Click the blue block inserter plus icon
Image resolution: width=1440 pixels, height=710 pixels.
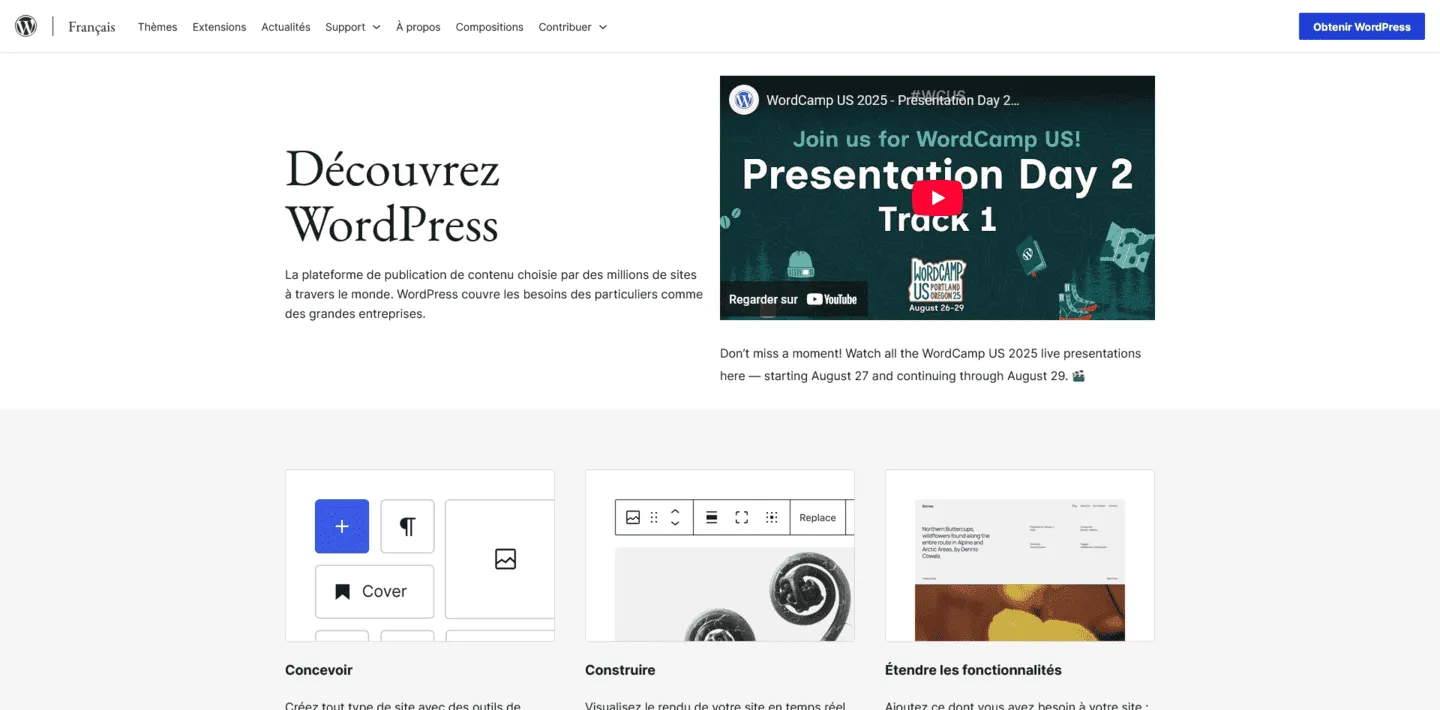coord(341,526)
